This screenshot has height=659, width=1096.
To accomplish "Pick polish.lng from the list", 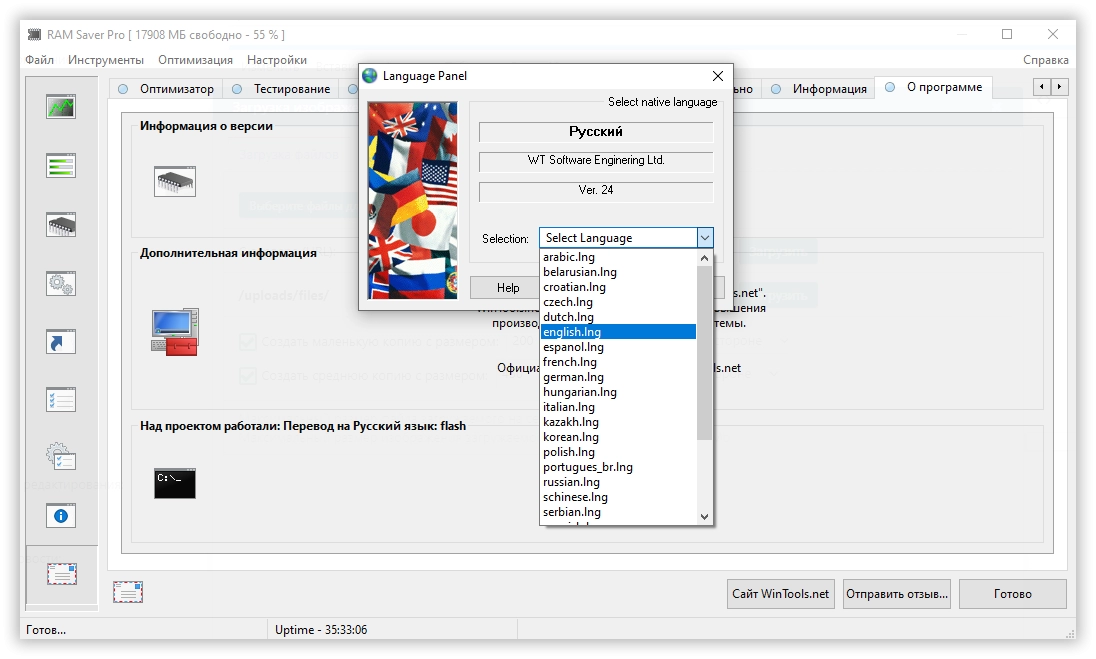I will (619, 452).
